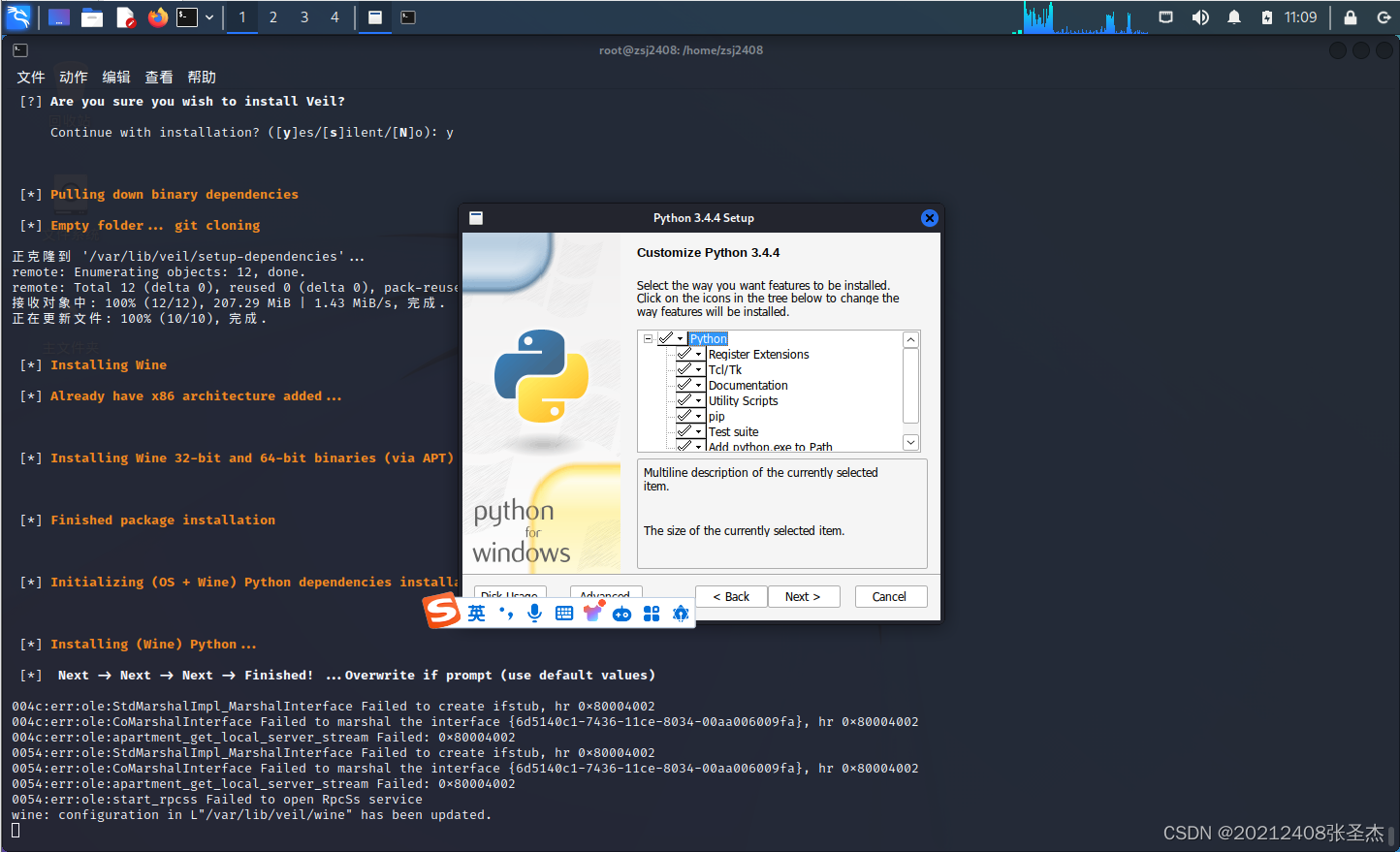Open the terminal 查看 menu
Screen dimensions: 1400x852
point(159,78)
